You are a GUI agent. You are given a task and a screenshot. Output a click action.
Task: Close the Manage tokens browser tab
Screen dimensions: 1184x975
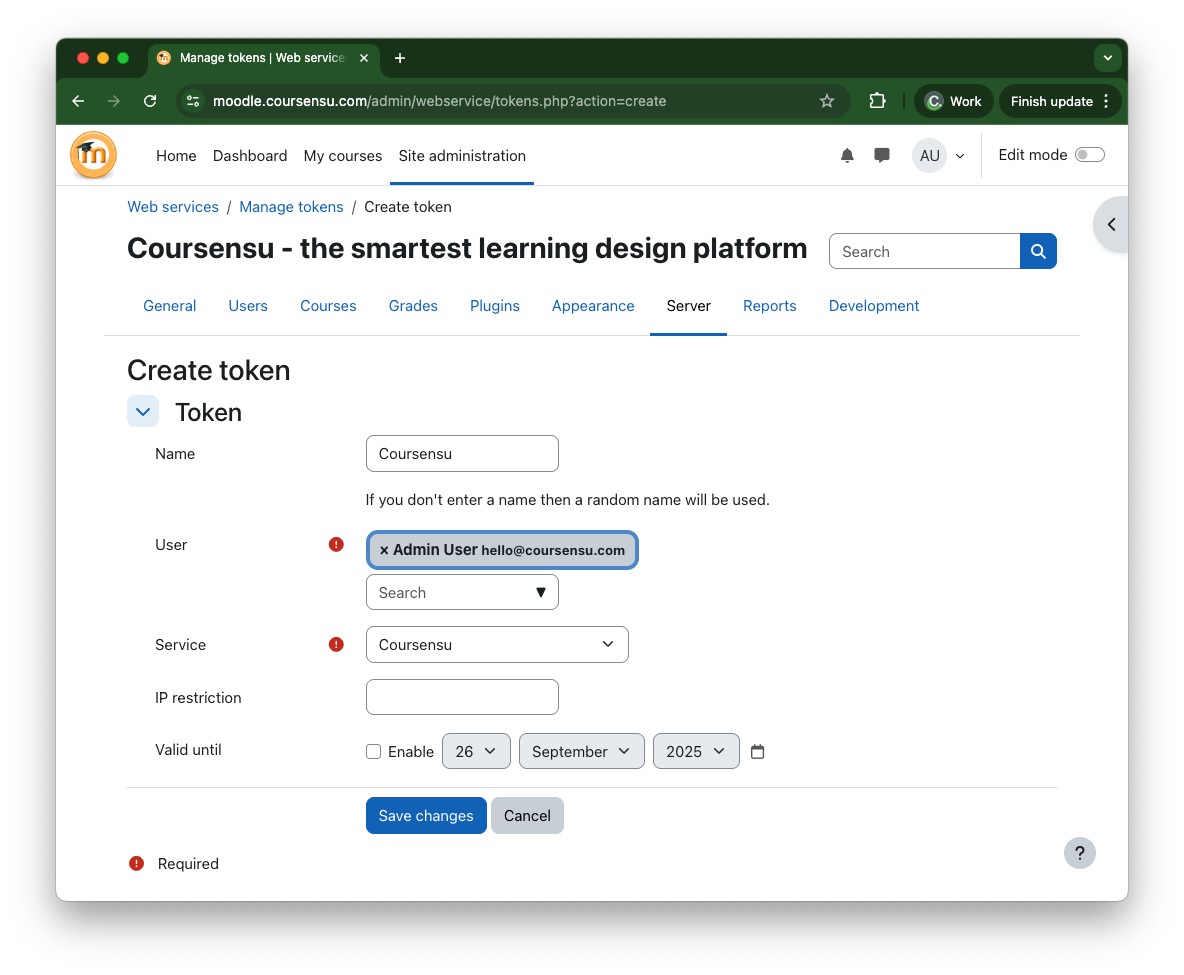coord(364,58)
